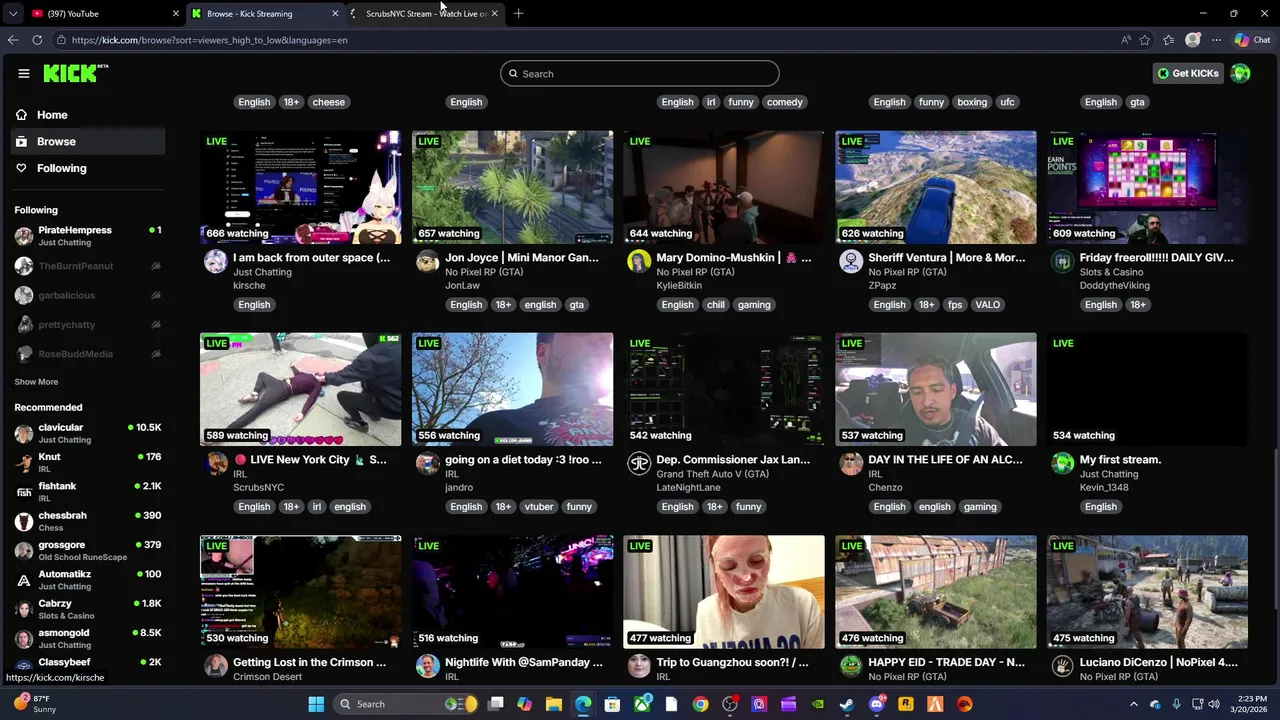Open kirsche's channel avatar

click(215, 262)
